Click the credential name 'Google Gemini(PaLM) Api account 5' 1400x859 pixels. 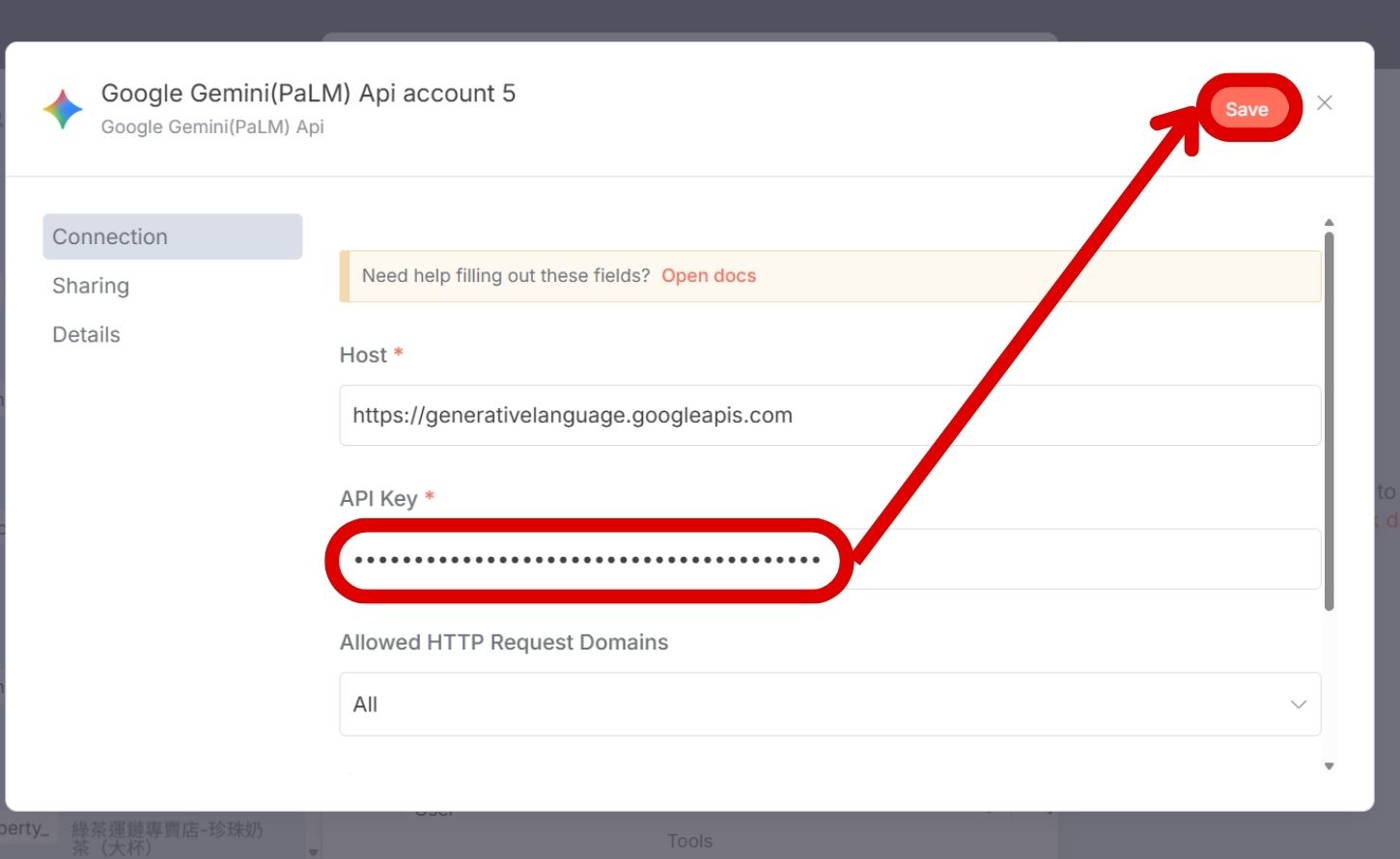coord(308,94)
